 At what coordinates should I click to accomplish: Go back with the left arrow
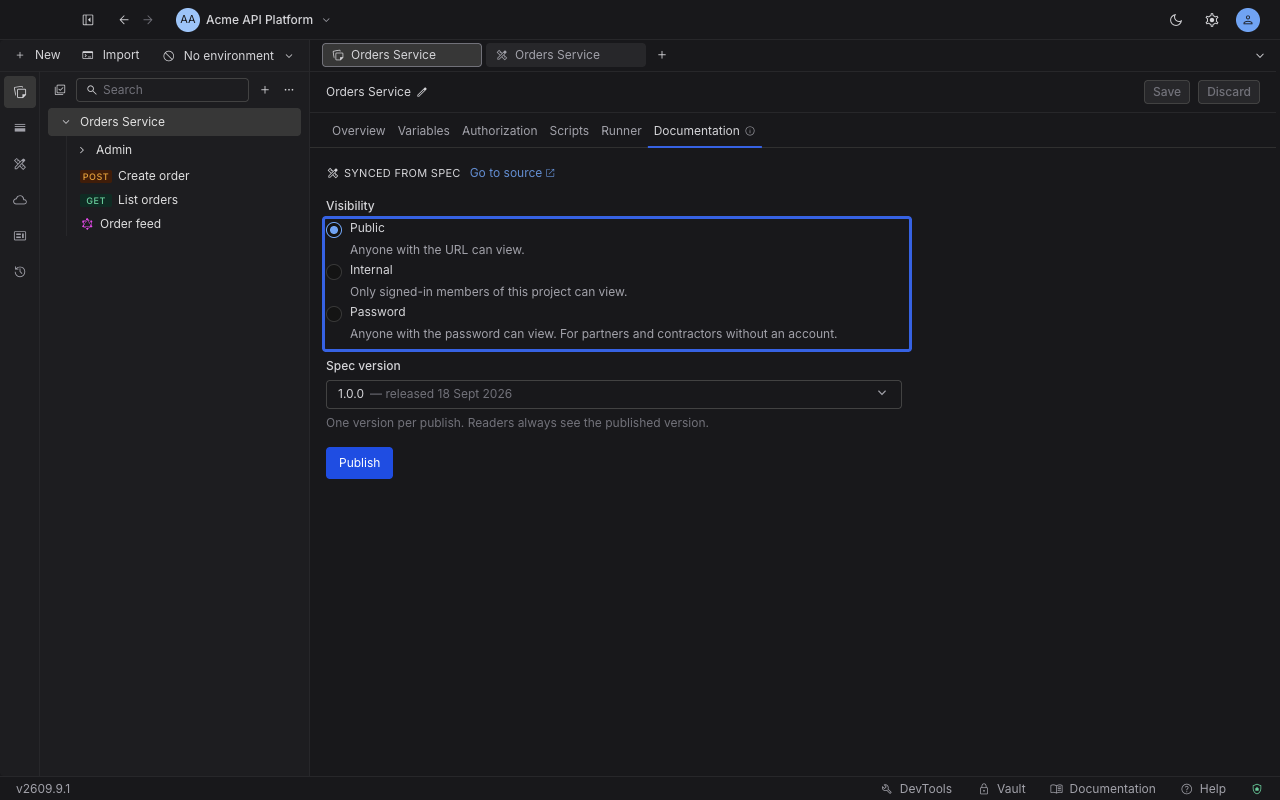(123, 20)
